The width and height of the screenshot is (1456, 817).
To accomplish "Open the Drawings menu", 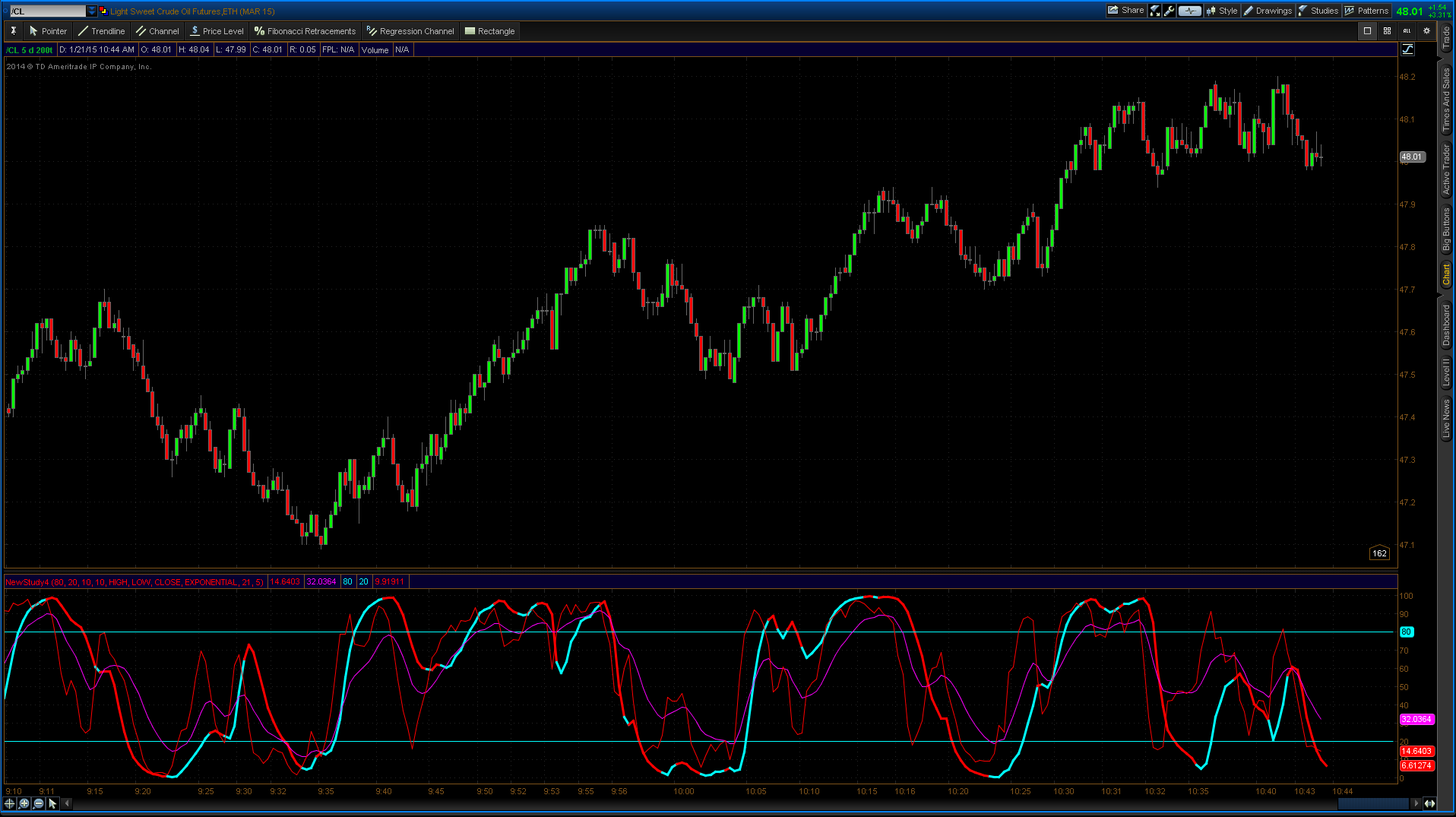I will pos(1268,11).
